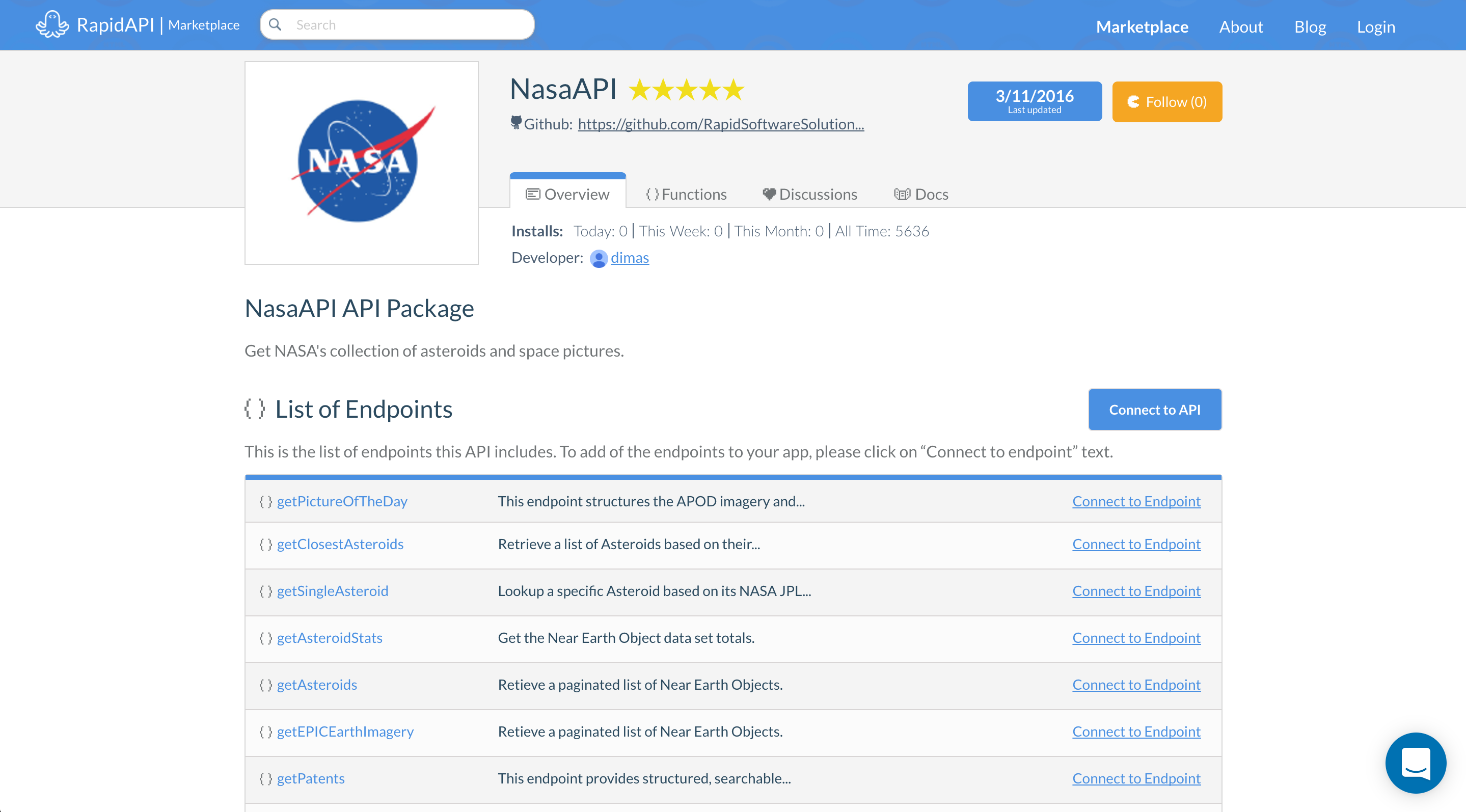Click the five-star rating icons
The width and height of the screenshot is (1466, 812).
tap(686, 90)
